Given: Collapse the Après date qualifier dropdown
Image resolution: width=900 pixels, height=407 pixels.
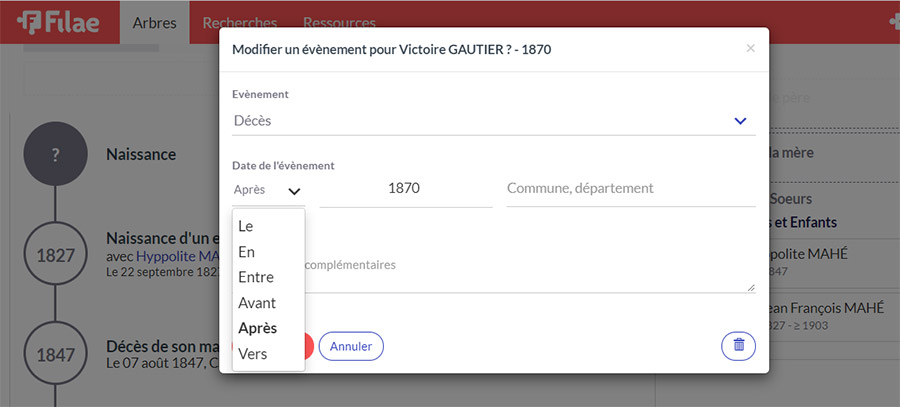Looking at the screenshot, I should [x=267, y=190].
